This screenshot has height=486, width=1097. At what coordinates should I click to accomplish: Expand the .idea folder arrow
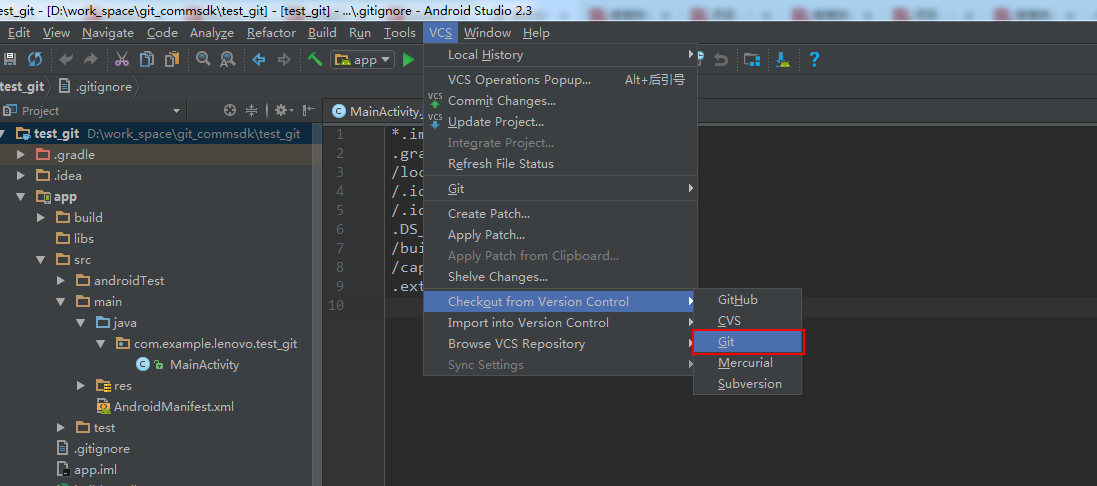(x=21, y=176)
